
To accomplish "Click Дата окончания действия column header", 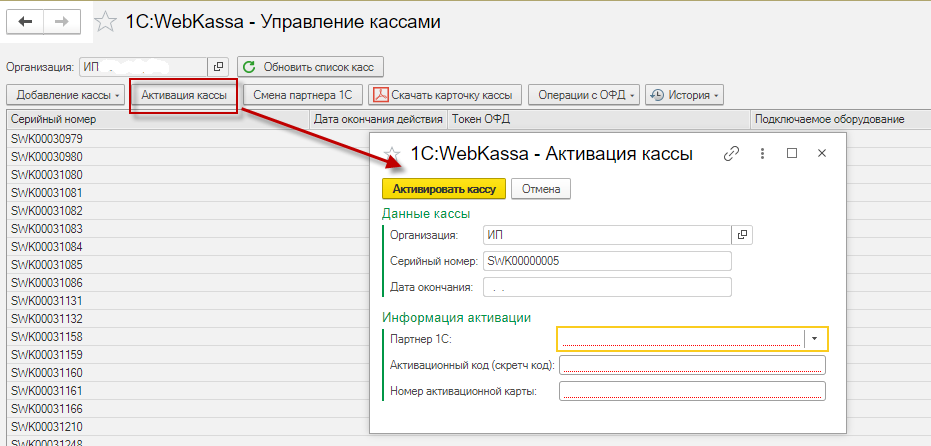I will tap(378, 119).
